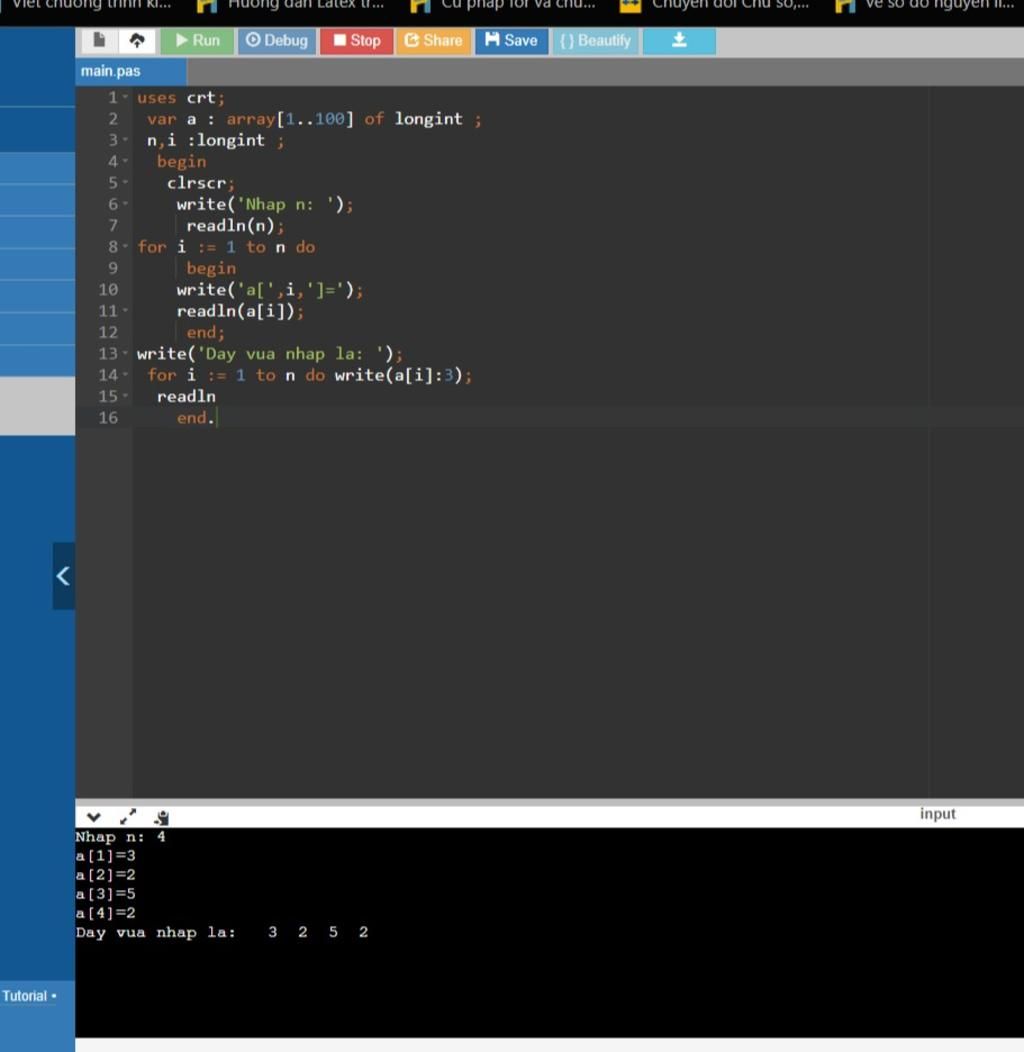
Task: Toggle the fold arrow at line 8 for loop
Action: pos(125,246)
